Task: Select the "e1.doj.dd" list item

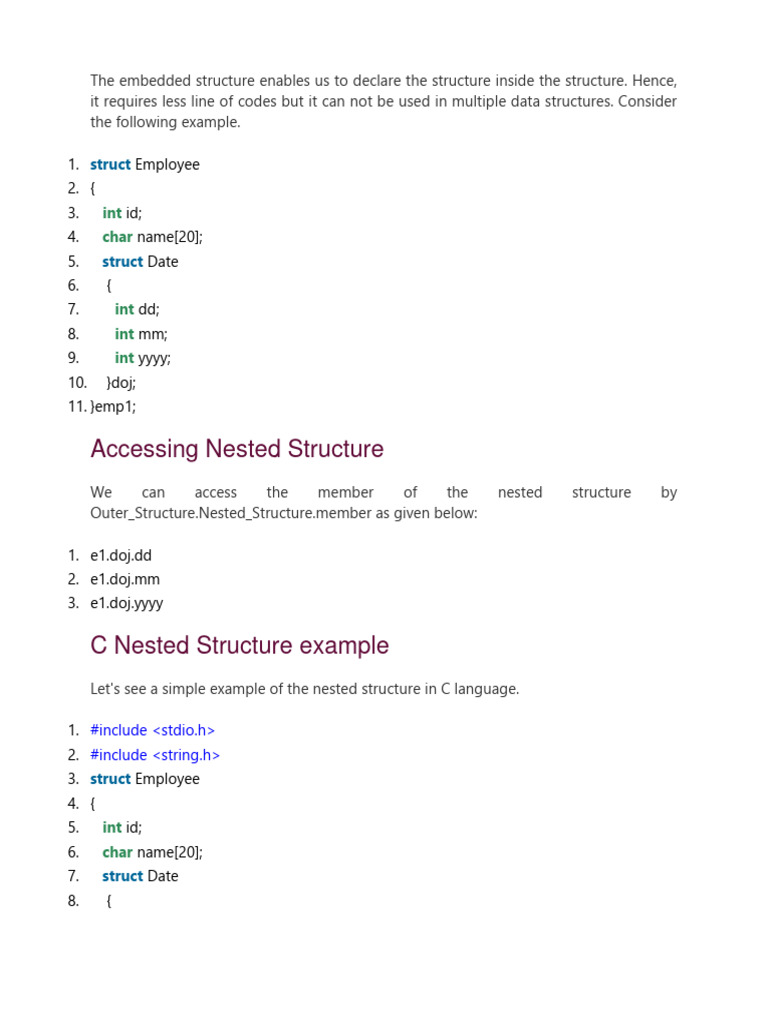Action: pyautogui.click(x=121, y=555)
